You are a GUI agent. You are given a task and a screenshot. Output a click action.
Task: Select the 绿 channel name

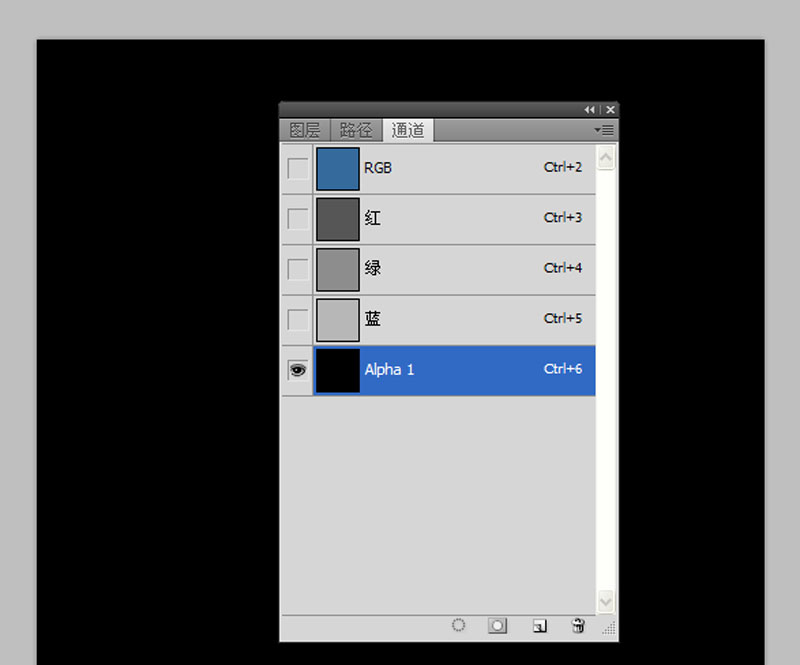[372, 268]
